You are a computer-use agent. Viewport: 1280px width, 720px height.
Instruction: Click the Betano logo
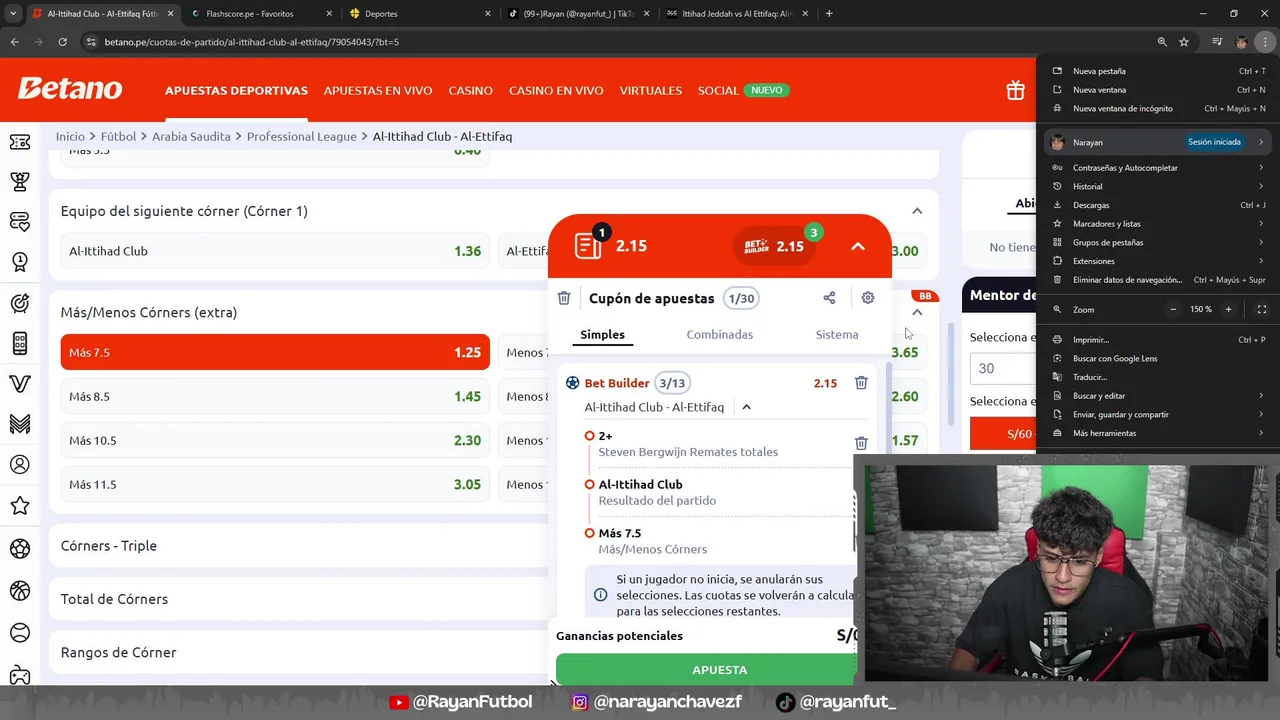[x=70, y=89]
